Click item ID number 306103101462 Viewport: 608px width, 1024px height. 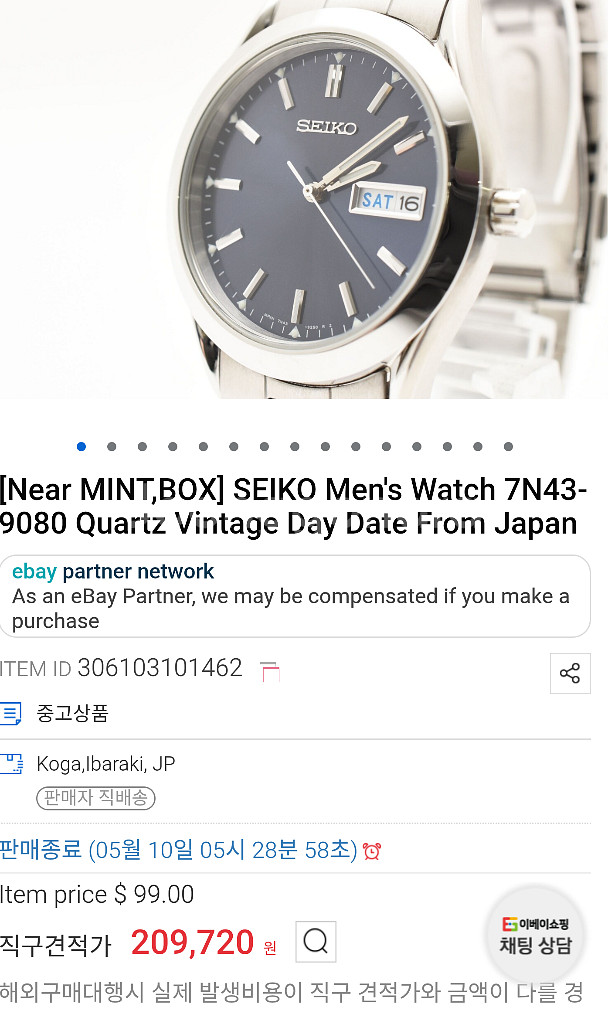pos(160,668)
